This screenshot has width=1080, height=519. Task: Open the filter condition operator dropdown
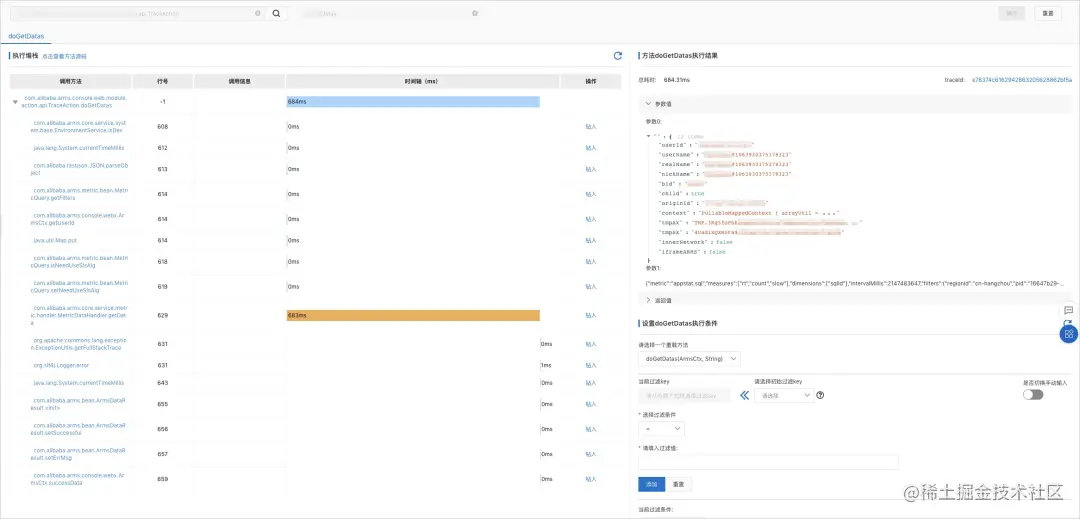pyautogui.click(x=661, y=429)
